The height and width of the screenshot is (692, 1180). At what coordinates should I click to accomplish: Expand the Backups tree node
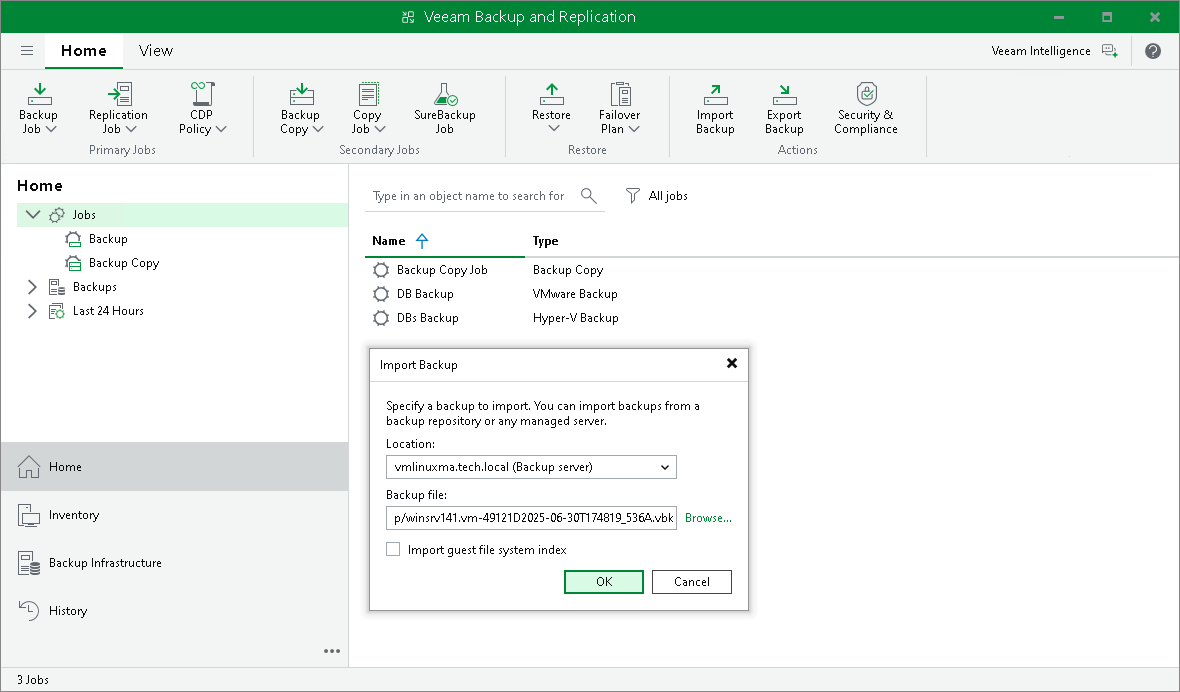click(x=31, y=286)
